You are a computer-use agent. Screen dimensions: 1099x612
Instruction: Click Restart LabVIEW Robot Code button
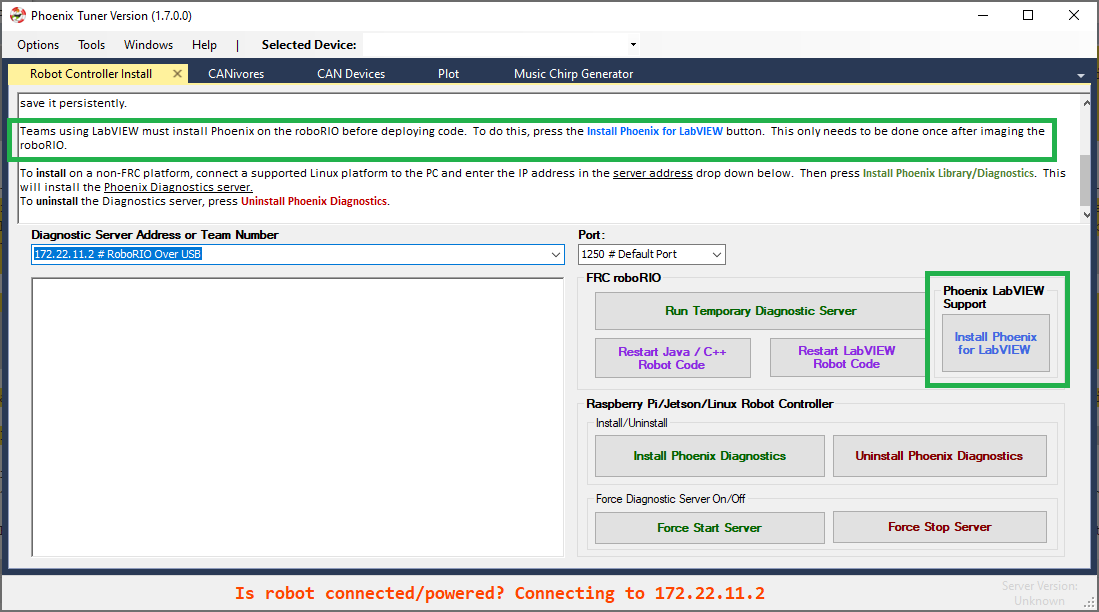pyautogui.click(x=847, y=358)
